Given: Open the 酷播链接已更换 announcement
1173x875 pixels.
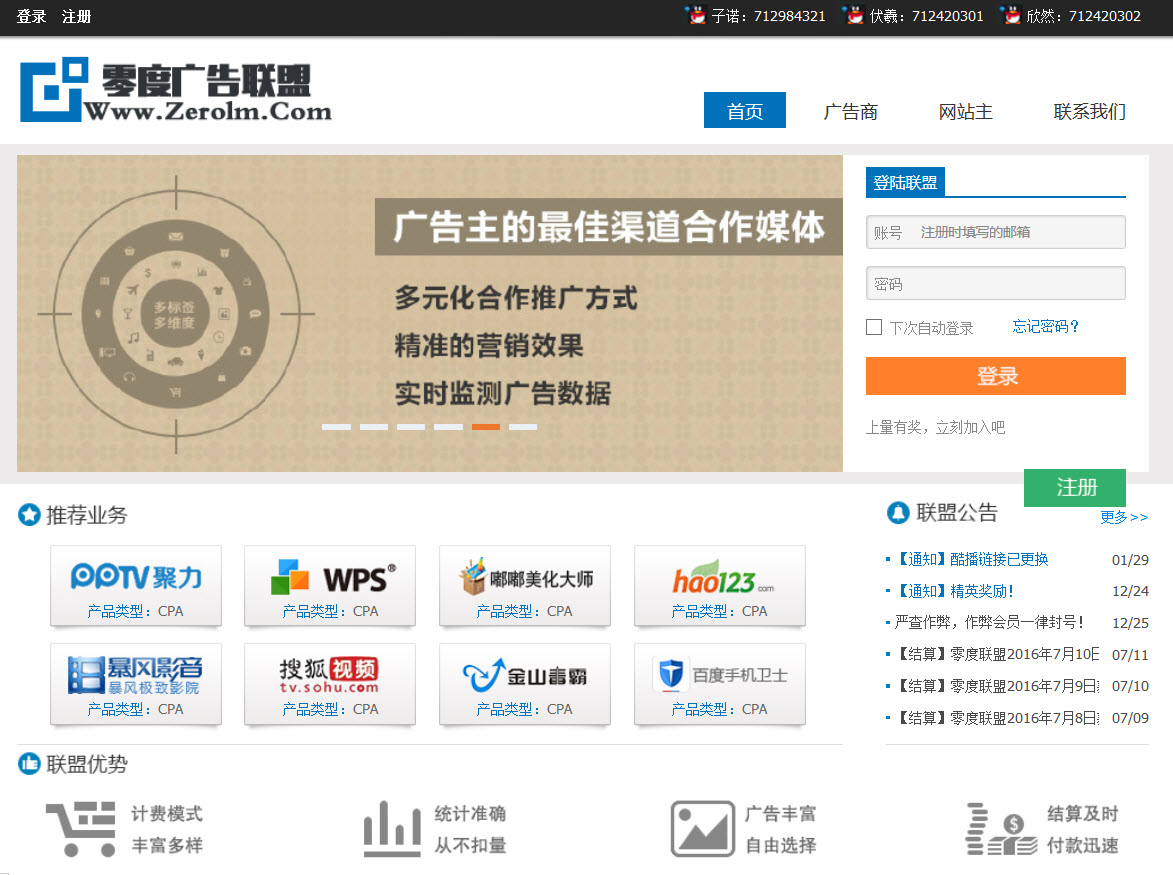Looking at the screenshot, I should pyautogui.click(x=972, y=560).
